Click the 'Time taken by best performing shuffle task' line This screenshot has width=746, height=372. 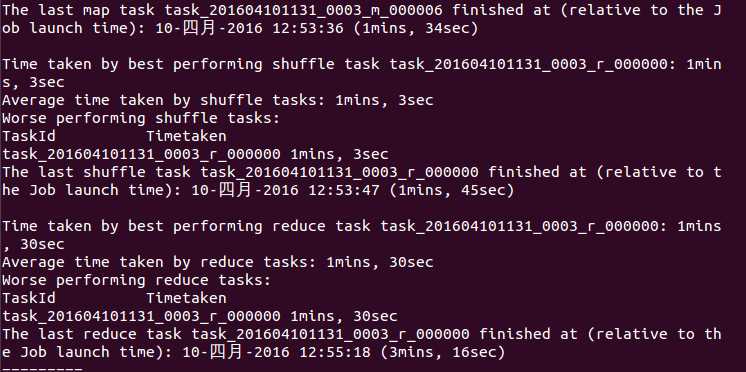362,73
